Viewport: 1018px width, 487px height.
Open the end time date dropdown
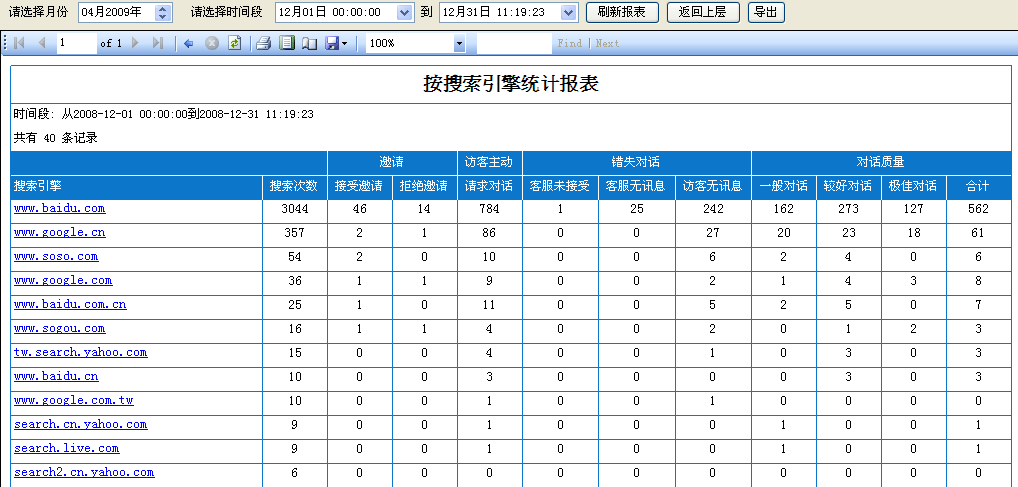tap(568, 13)
